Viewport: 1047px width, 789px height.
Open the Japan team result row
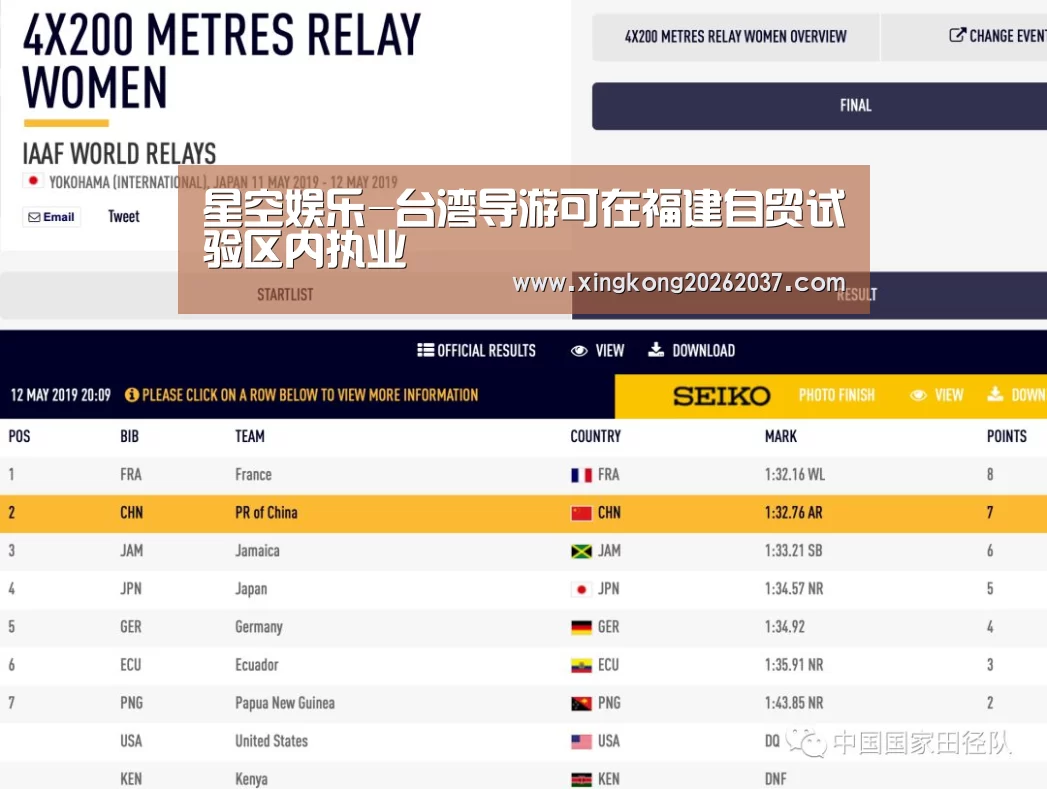coord(524,589)
